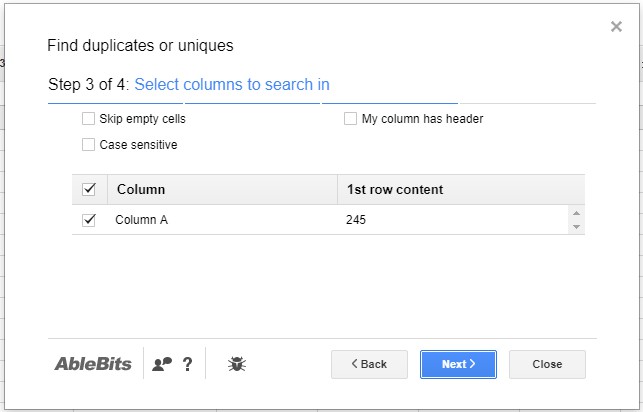Screen dimensions: 643x412
Task: Turn on Case sensitive matching
Action: tap(89, 145)
